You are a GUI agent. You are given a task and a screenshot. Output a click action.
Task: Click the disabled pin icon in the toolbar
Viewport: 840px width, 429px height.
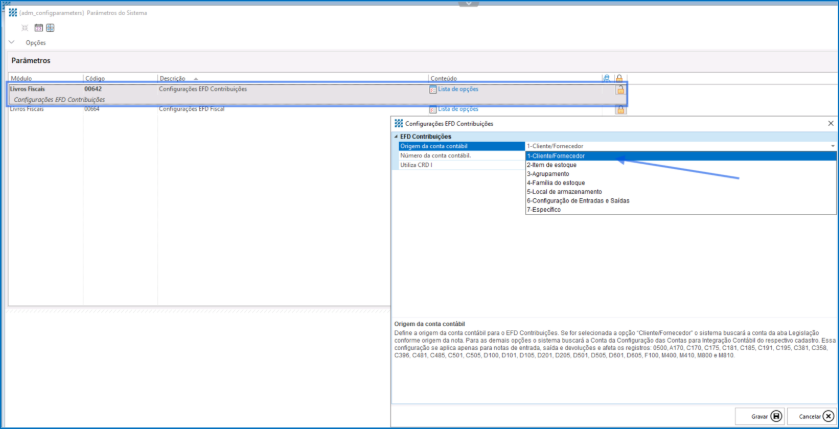25,28
